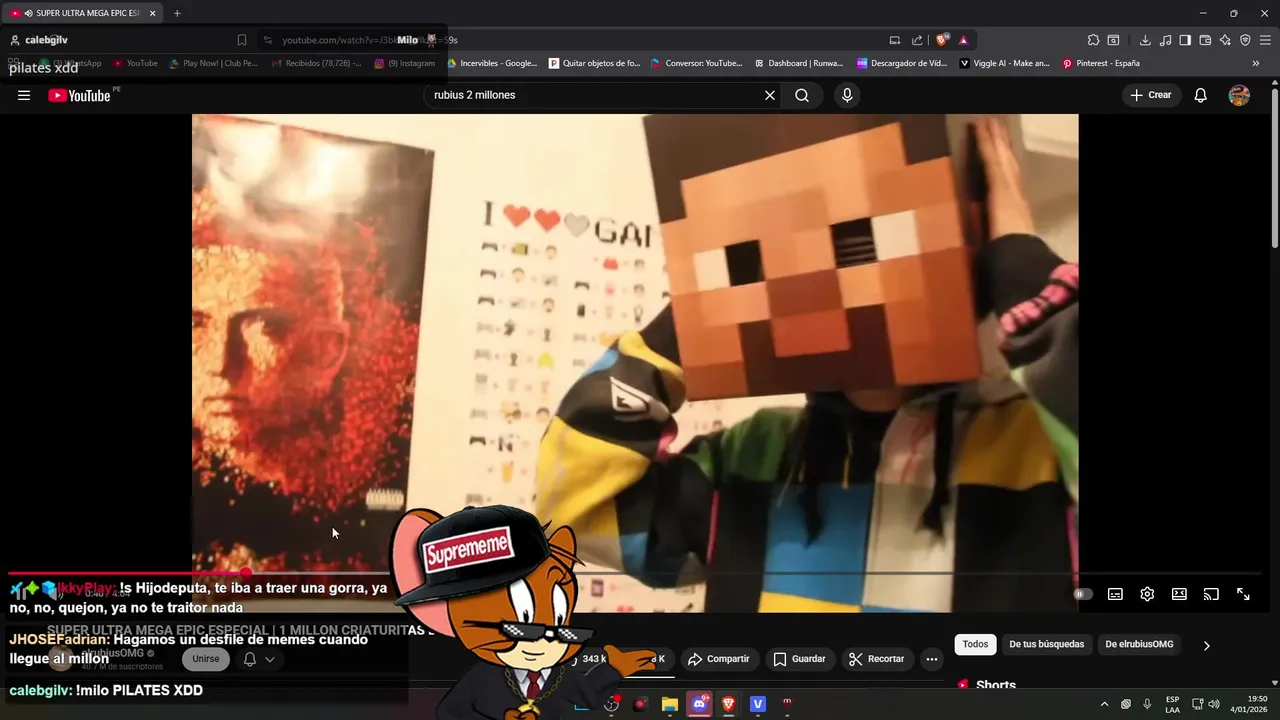Open the Quitar objetos de fo... bookmark
1280x720 pixels.
point(594,63)
